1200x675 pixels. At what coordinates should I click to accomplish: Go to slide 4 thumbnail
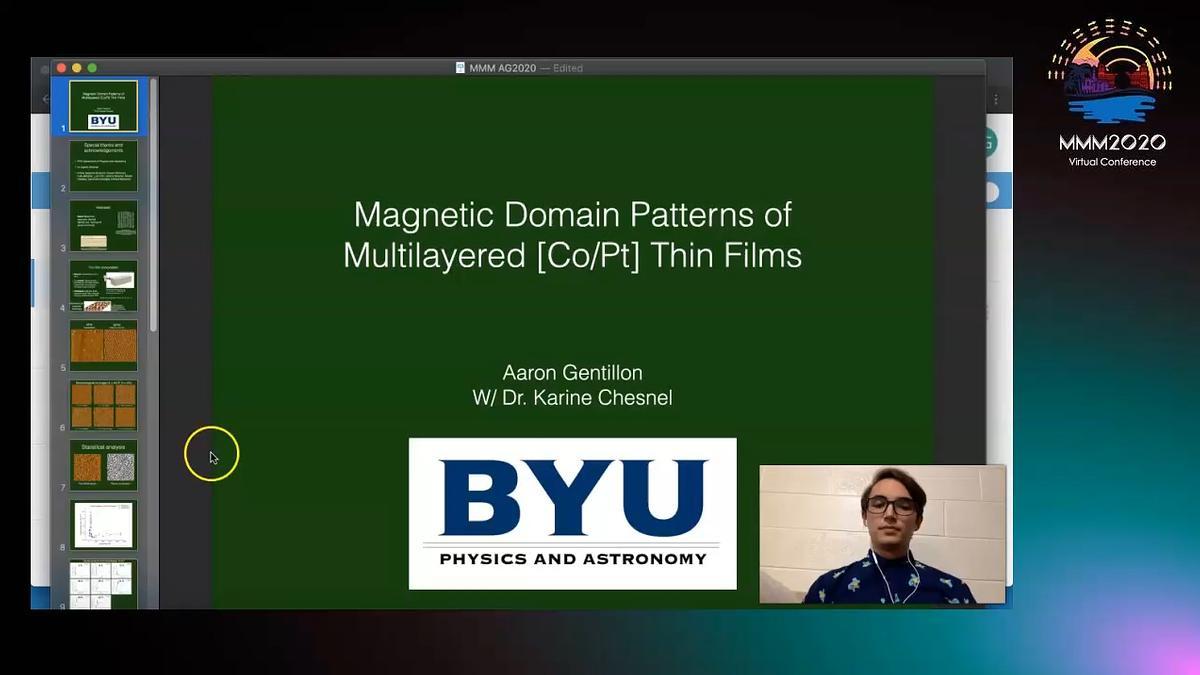[x=104, y=286]
